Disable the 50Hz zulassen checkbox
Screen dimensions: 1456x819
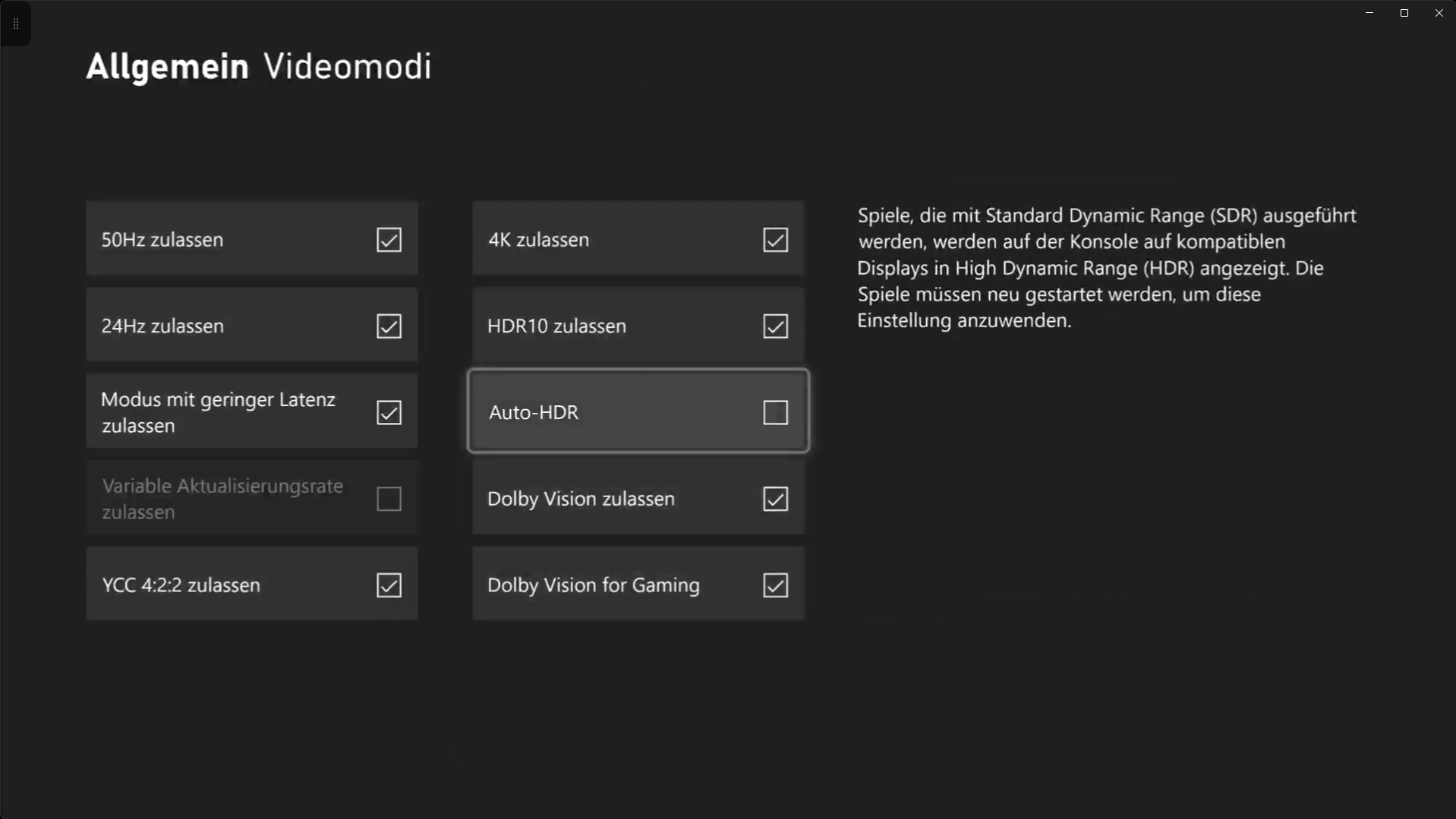(x=389, y=240)
